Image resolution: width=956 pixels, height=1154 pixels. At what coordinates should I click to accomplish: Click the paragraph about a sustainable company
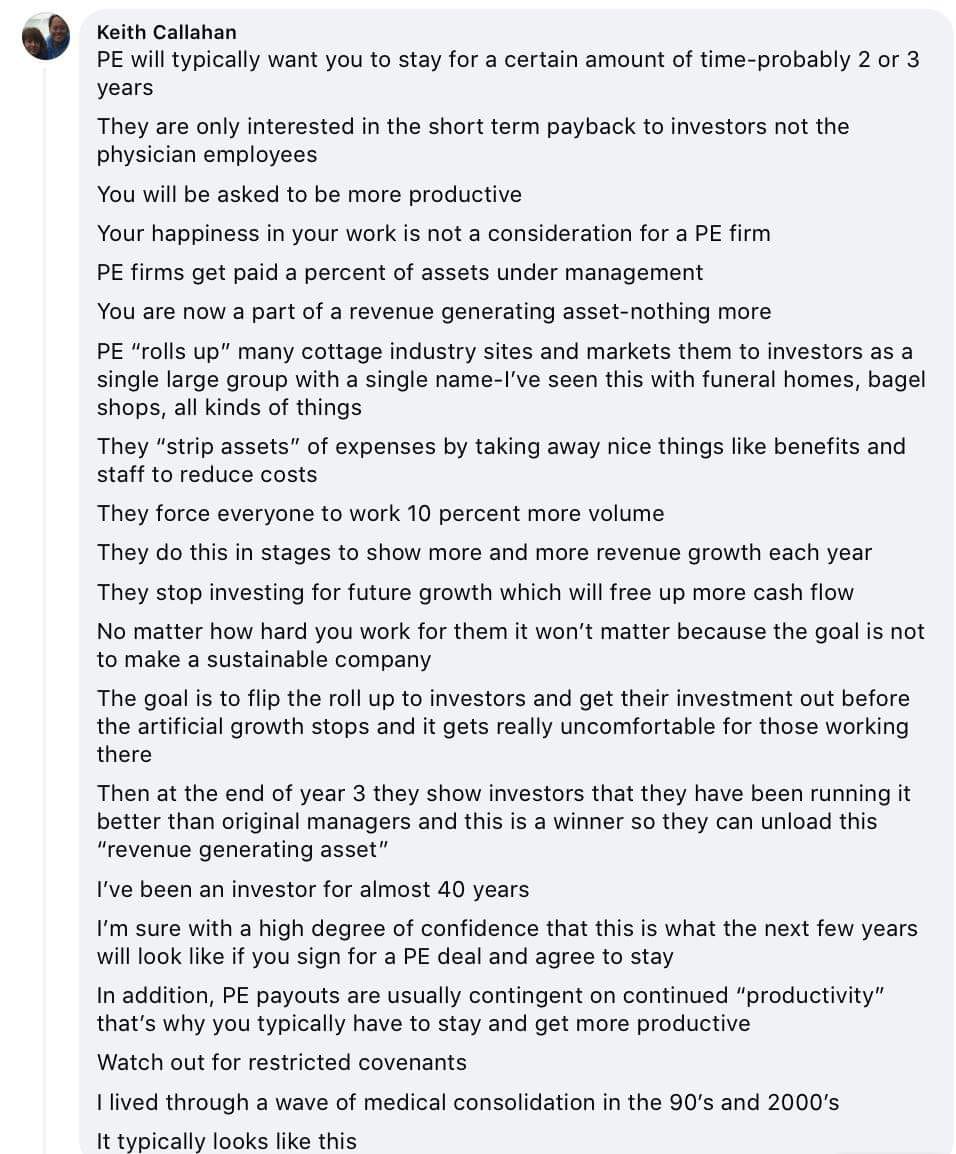(x=510, y=645)
